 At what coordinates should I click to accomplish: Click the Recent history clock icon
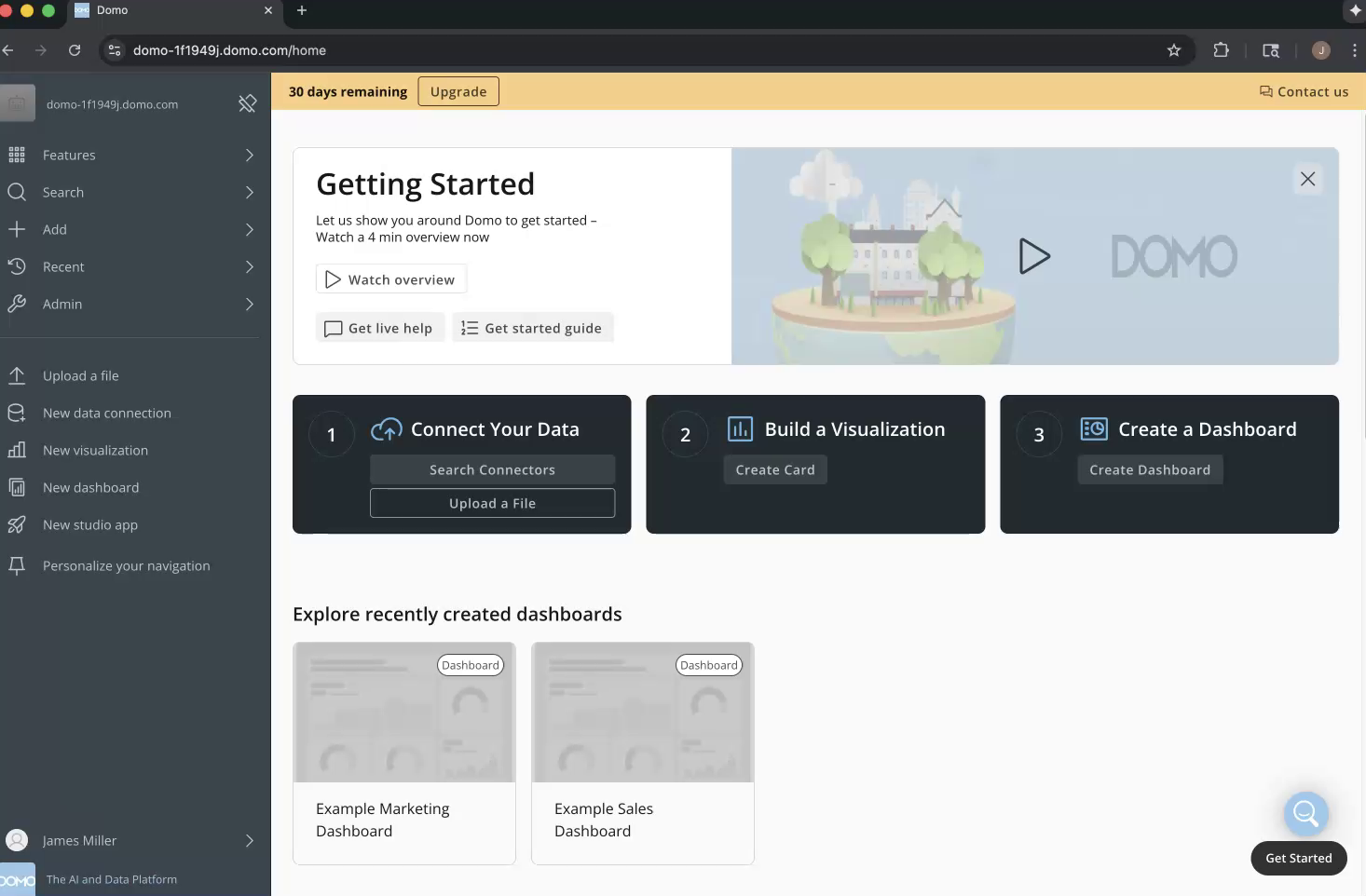click(x=17, y=266)
